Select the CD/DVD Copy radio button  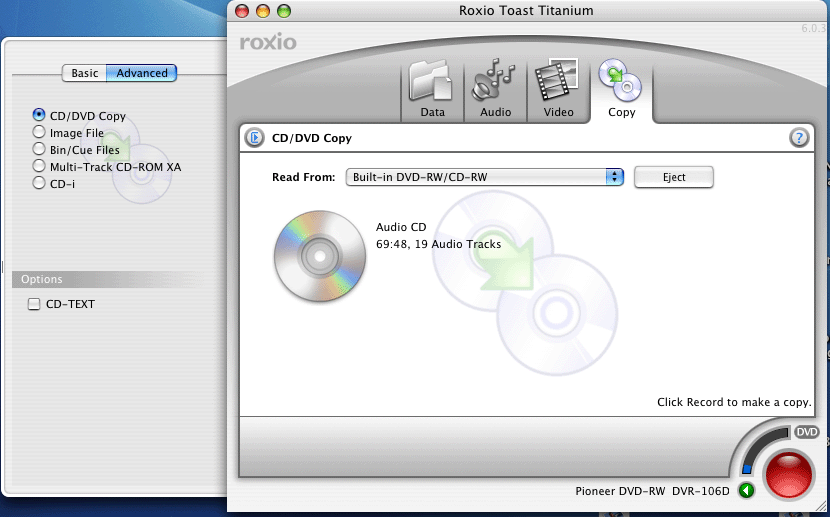click(x=39, y=115)
